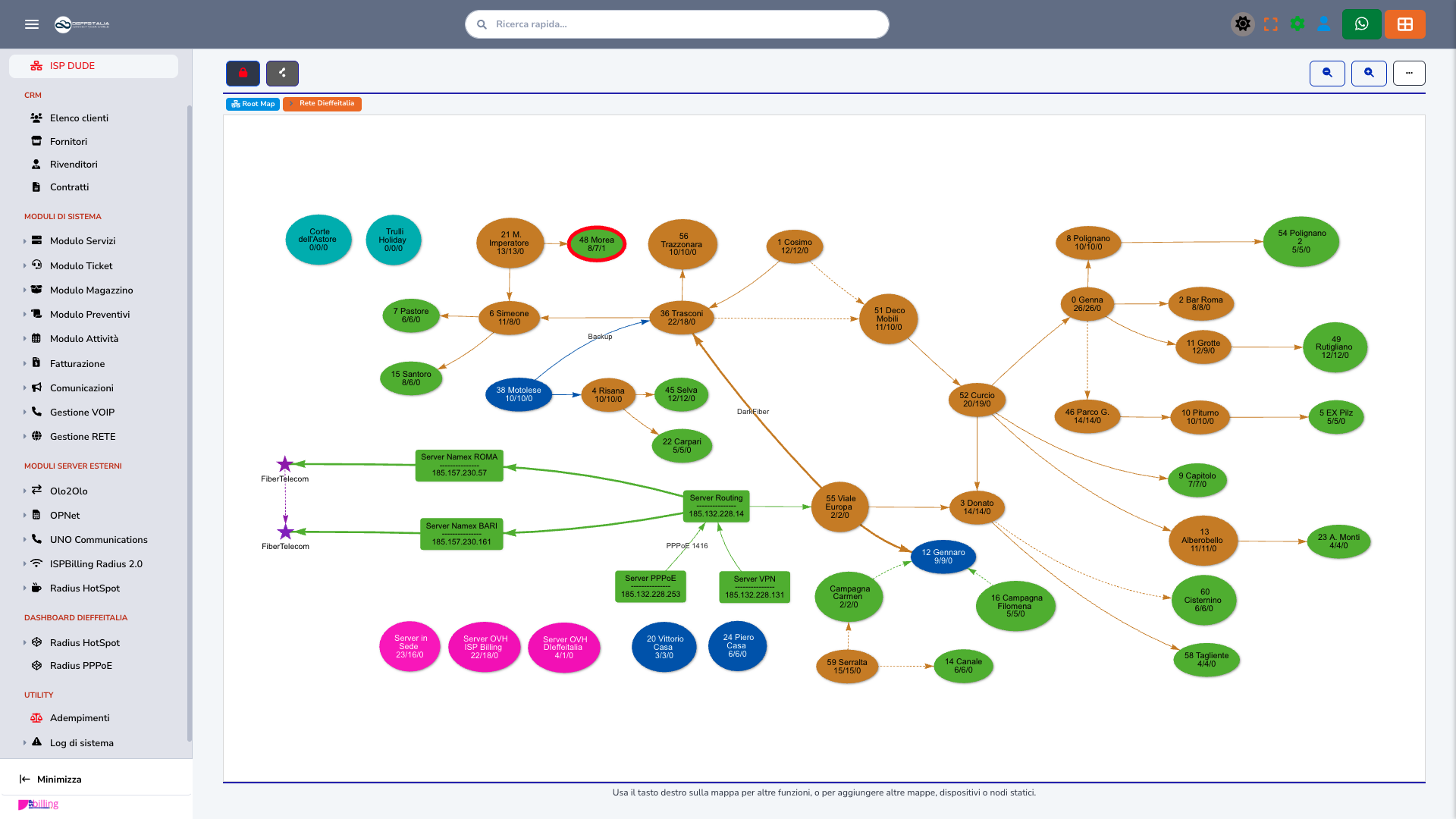Click the ISP DUDE network icon
1456x819 pixels.
click(36, 66)
